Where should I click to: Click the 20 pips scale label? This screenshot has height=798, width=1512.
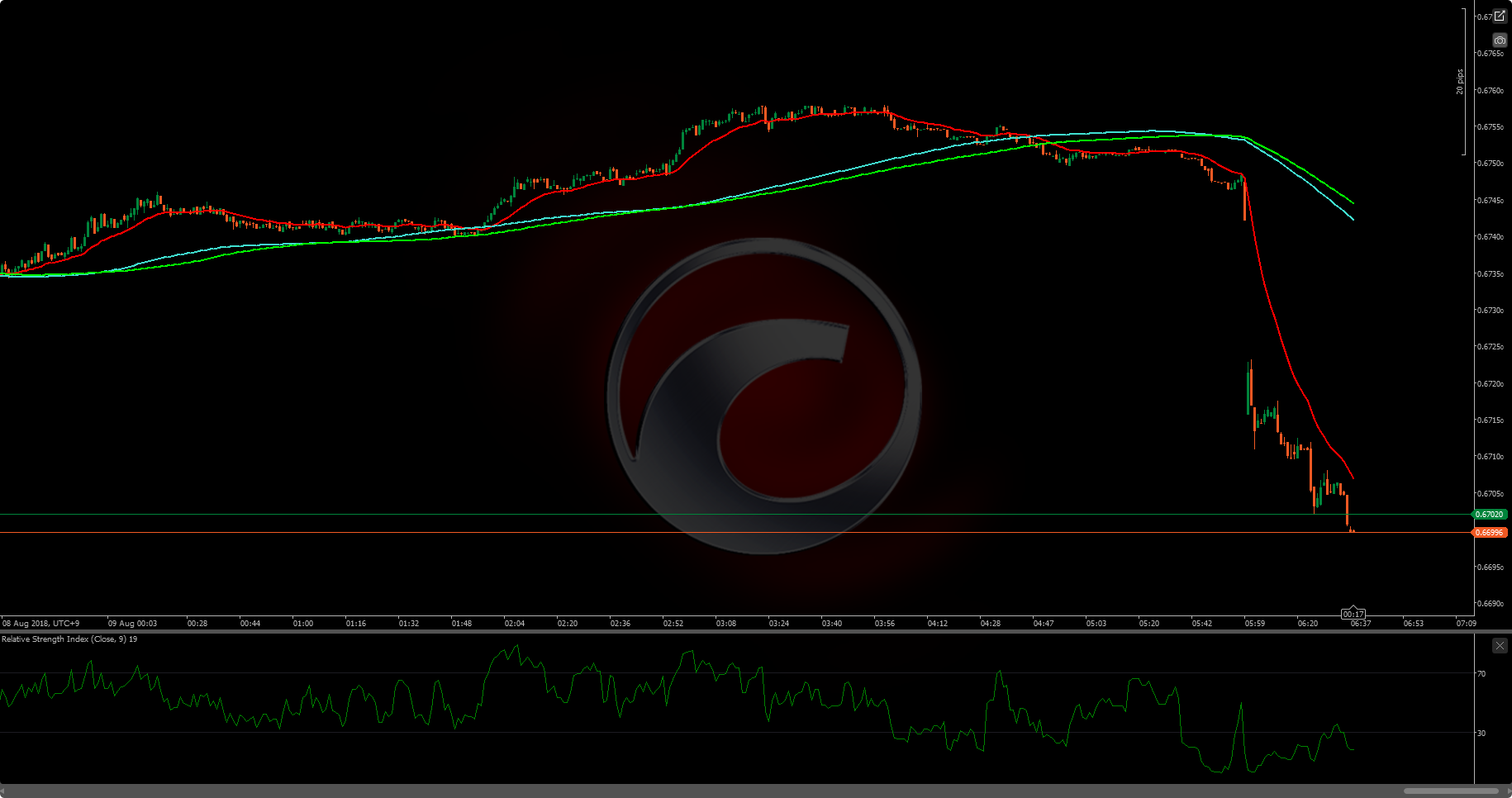[x=1460, y=82]
